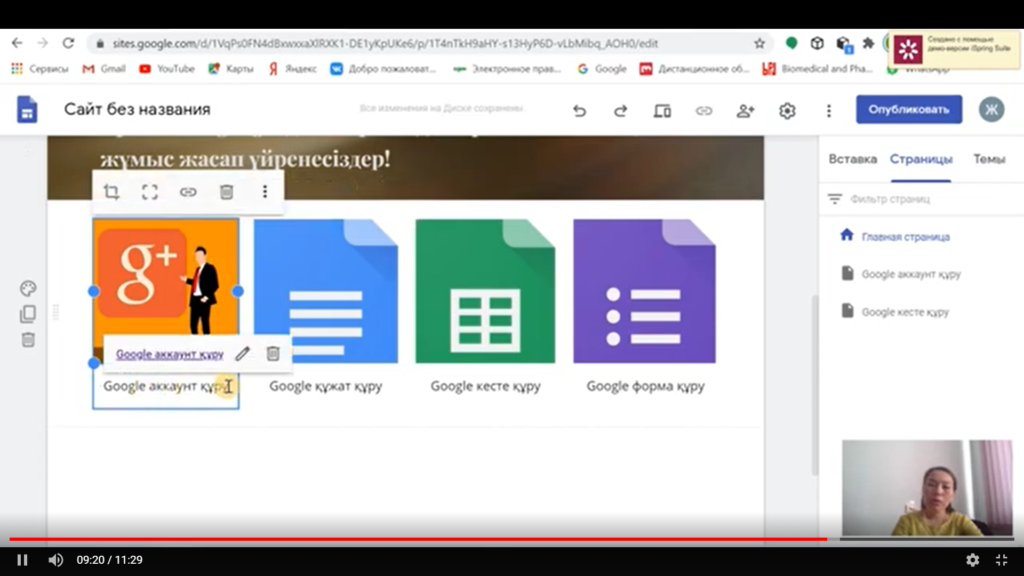Click the section drag handle dots
Viewport: 1024px width, 576px height.
point(56,312)
